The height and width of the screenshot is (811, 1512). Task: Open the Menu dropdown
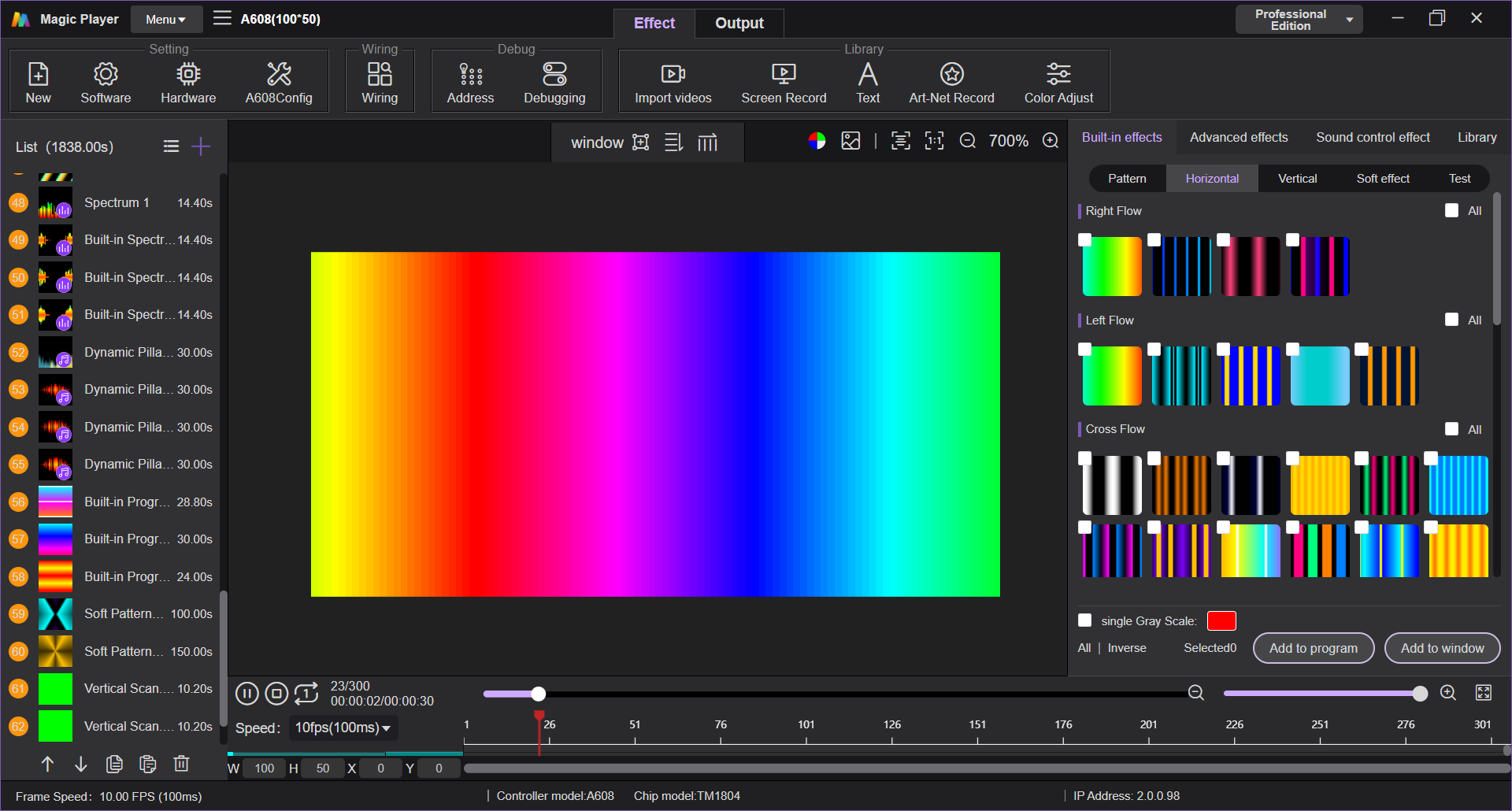pos(166,20)
